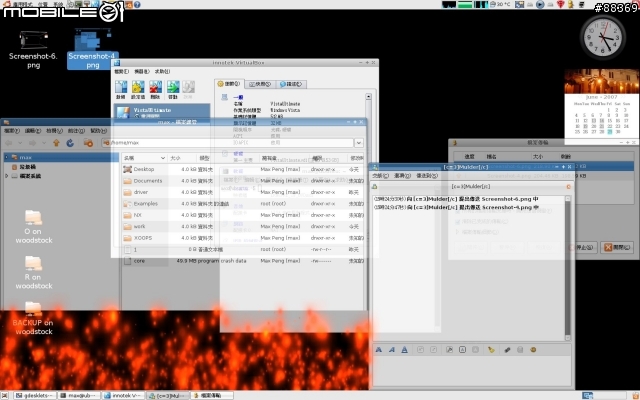Viewport: 640px width, 400px height.
Task: Collapse the 'max' node in the side tree
Action: (7, 157)
